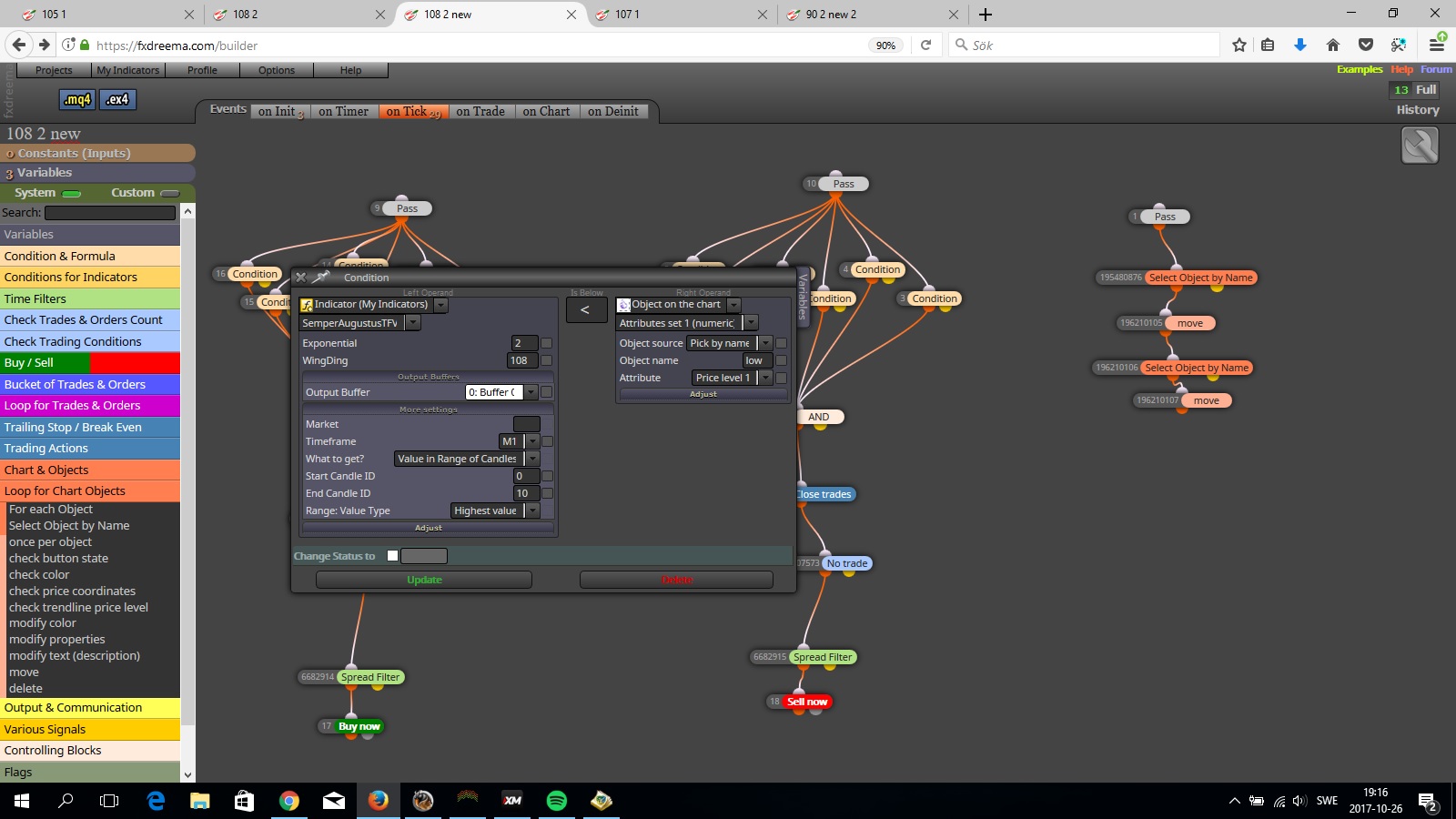Open the Attribute Price level 1 dropdown
The height and width of the screenshot is (819, 1456).
click(765, 378)
